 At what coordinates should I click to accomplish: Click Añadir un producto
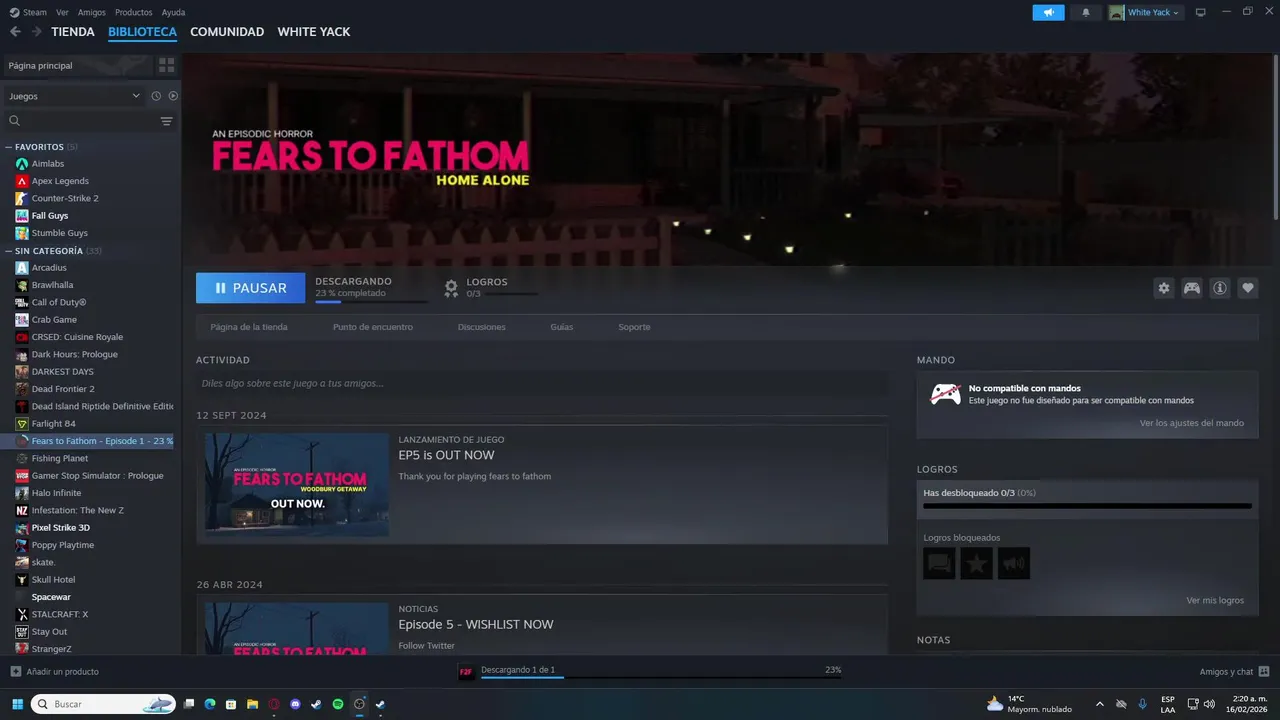tap(55, 671)
